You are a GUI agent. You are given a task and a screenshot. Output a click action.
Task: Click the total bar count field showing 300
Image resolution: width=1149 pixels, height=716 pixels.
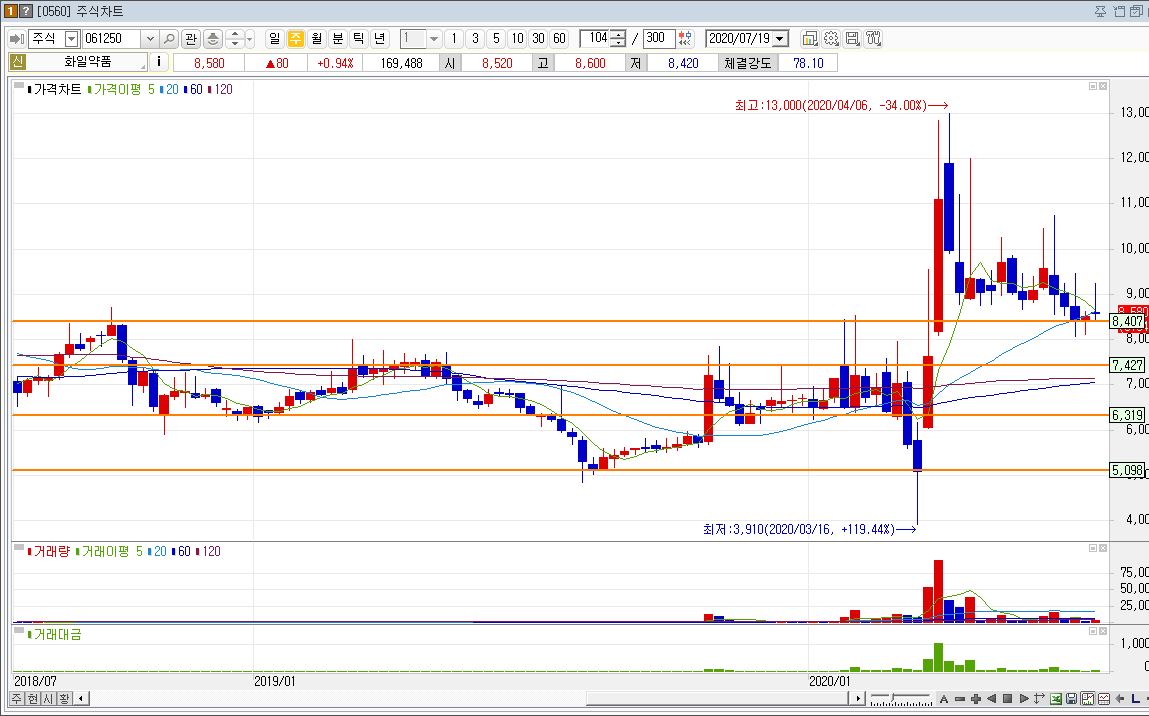pyautogui.click(x=659, y=38)
